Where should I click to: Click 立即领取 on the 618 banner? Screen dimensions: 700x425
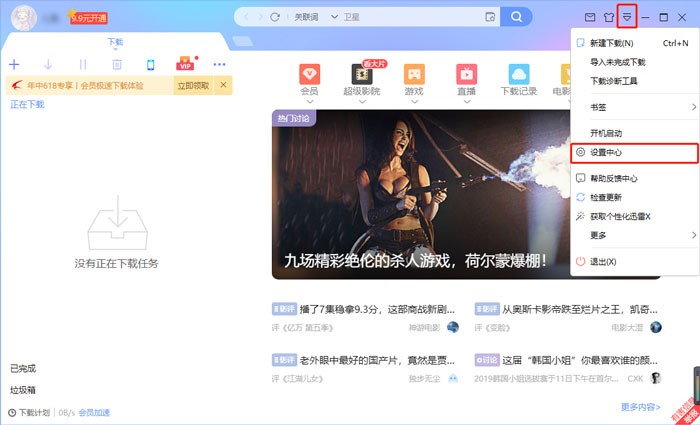193,85
